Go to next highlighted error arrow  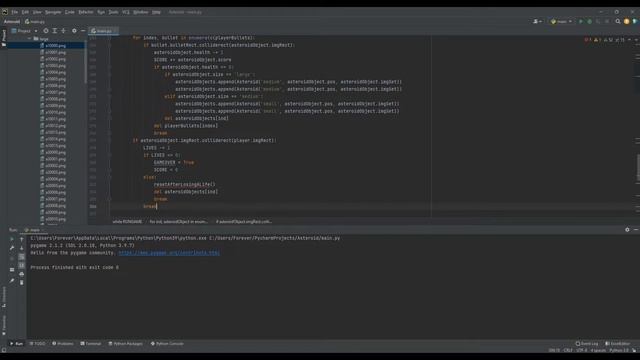(636, 40)
